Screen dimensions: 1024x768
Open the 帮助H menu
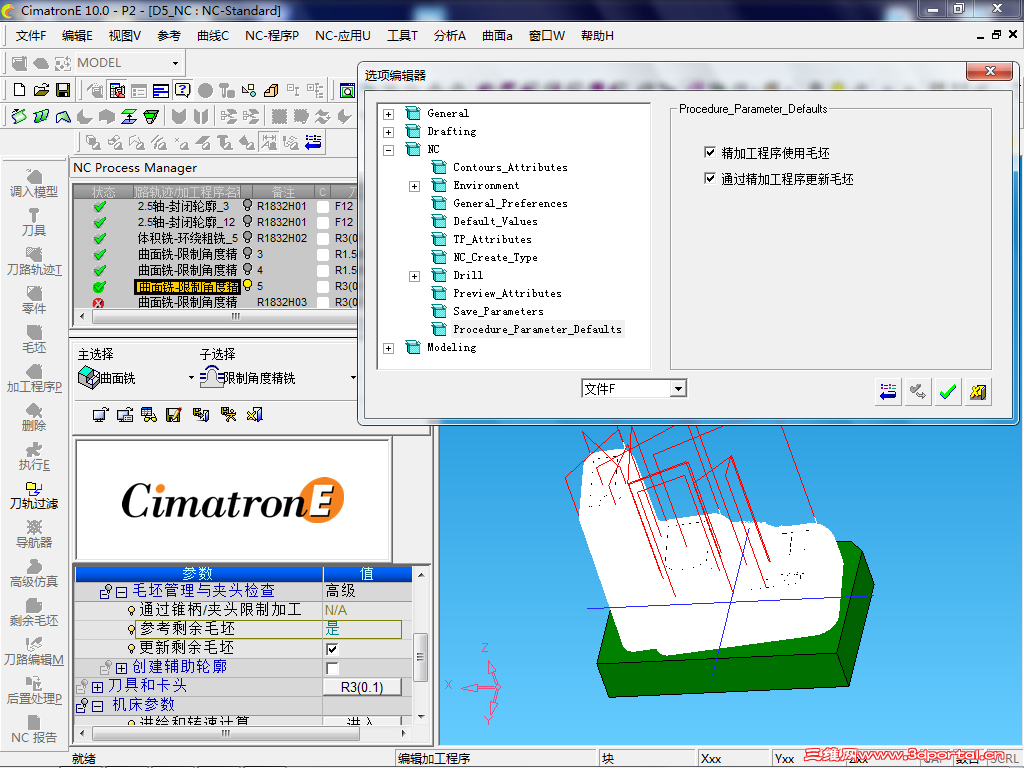coord(598,36)
